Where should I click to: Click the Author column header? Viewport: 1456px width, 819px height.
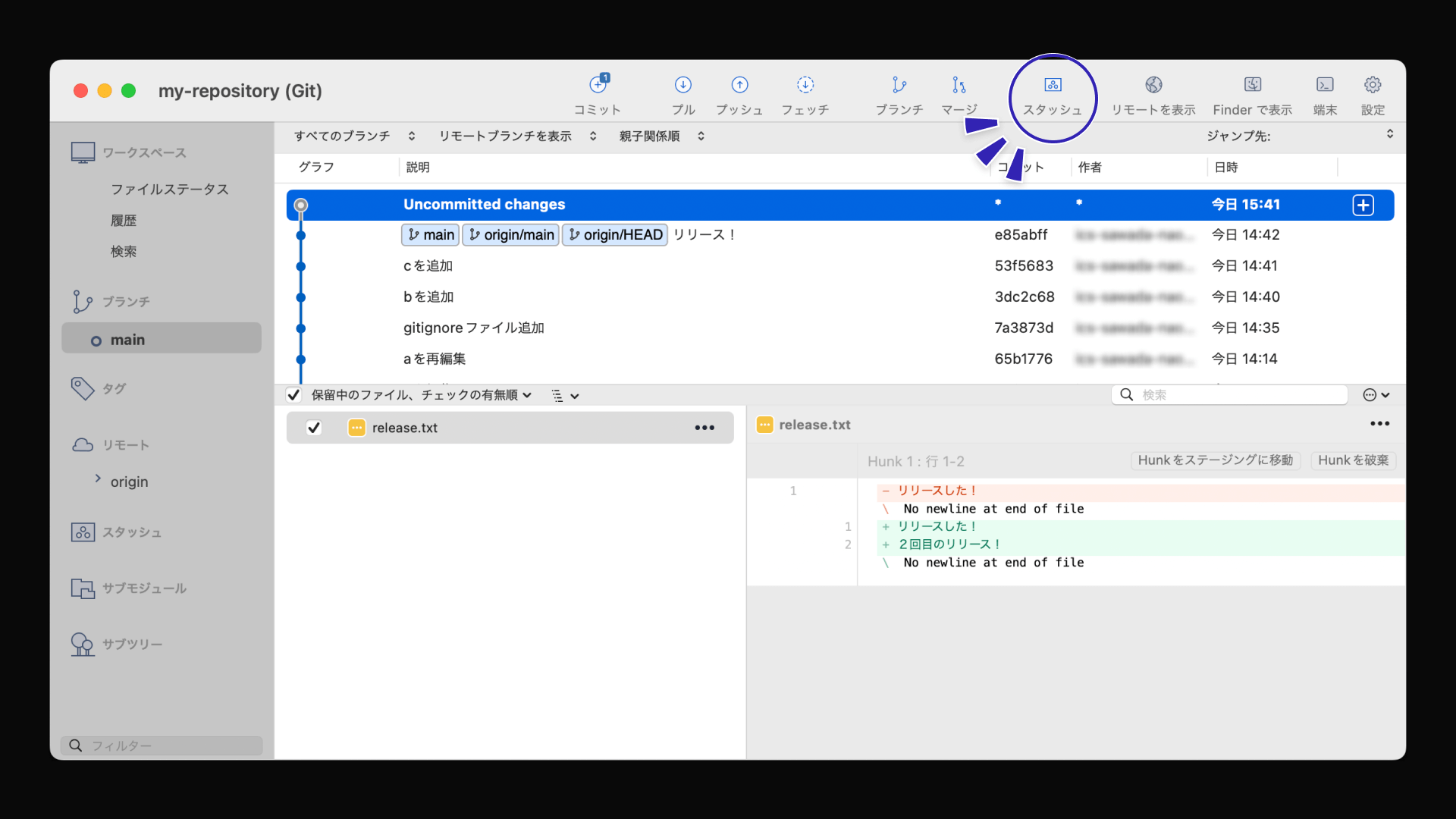tap(1090, 167)
